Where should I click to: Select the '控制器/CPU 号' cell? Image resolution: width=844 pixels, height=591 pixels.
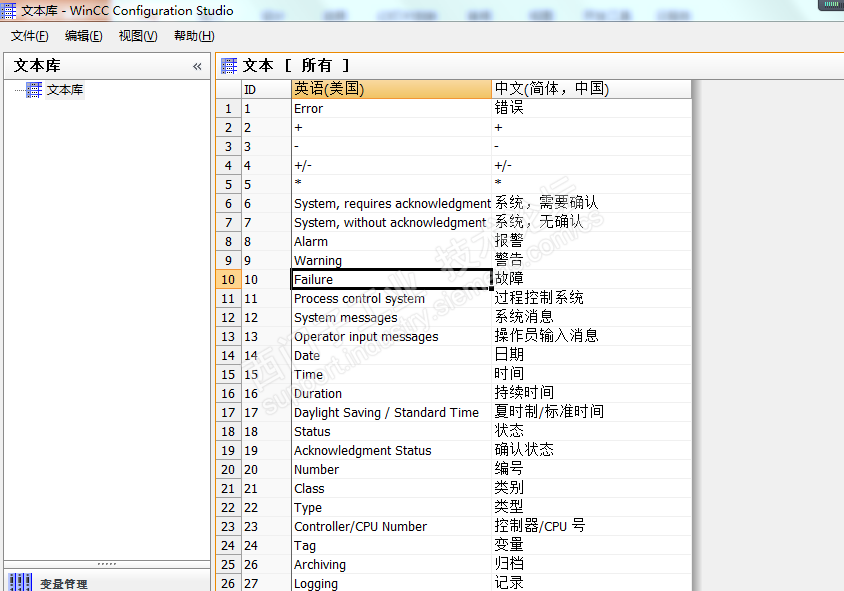point(592,527)
